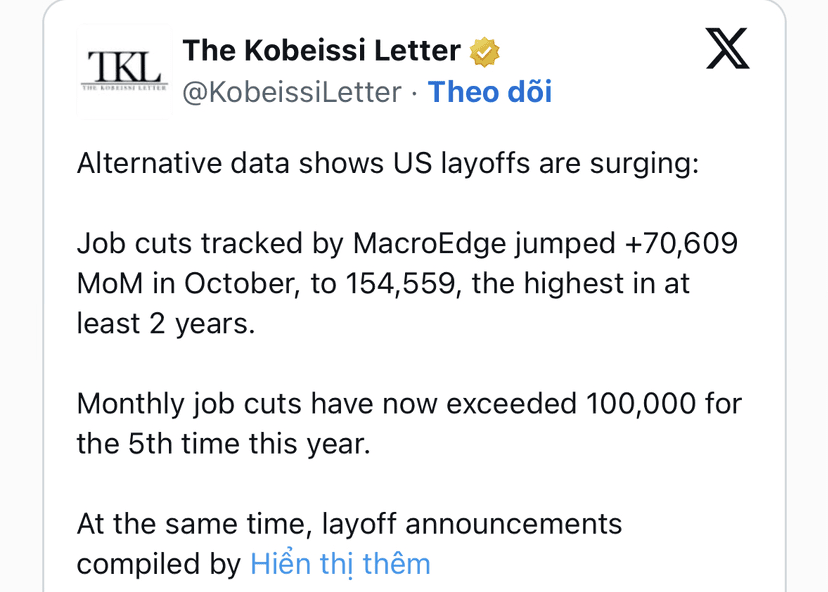Click 'the 5th time this year.' line

(x=223, y=444)
